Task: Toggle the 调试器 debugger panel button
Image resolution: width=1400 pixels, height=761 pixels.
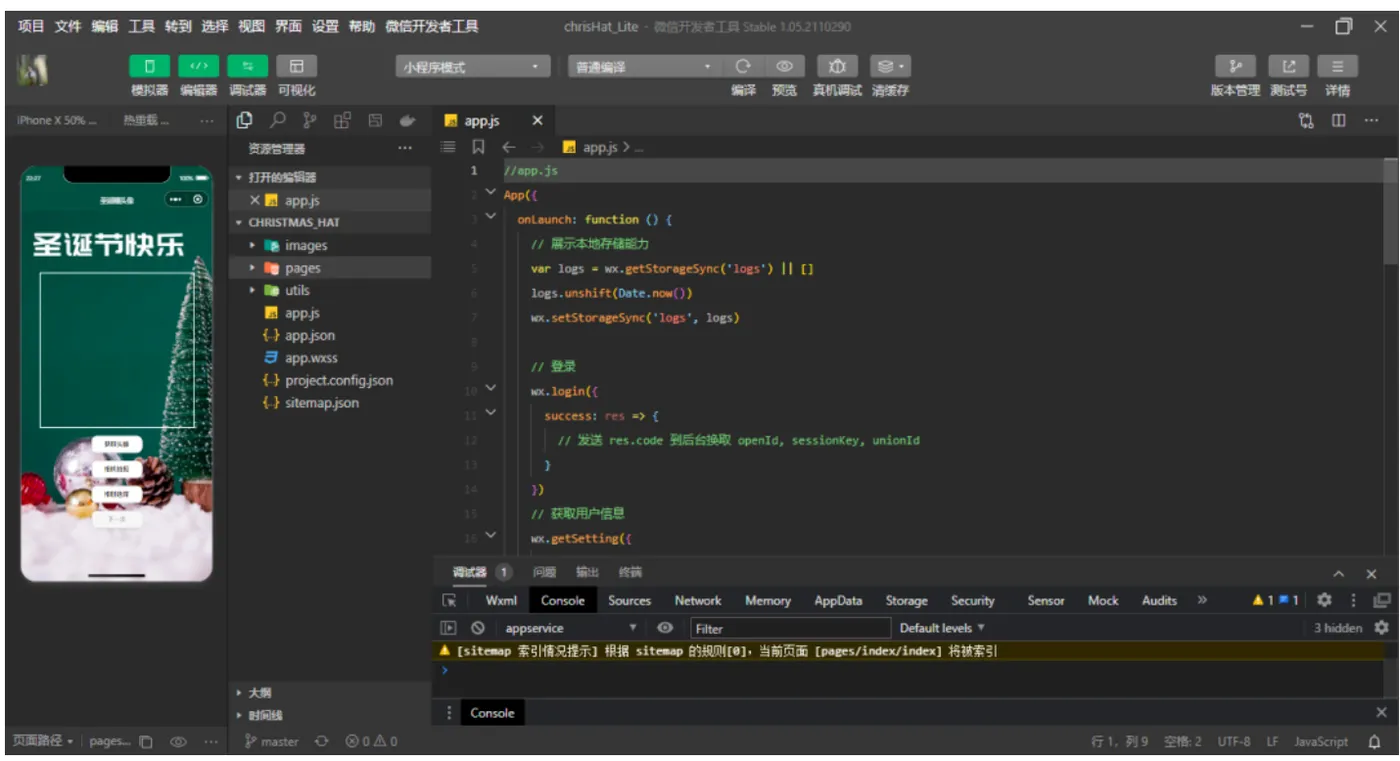Action: [x=247, y=66]
